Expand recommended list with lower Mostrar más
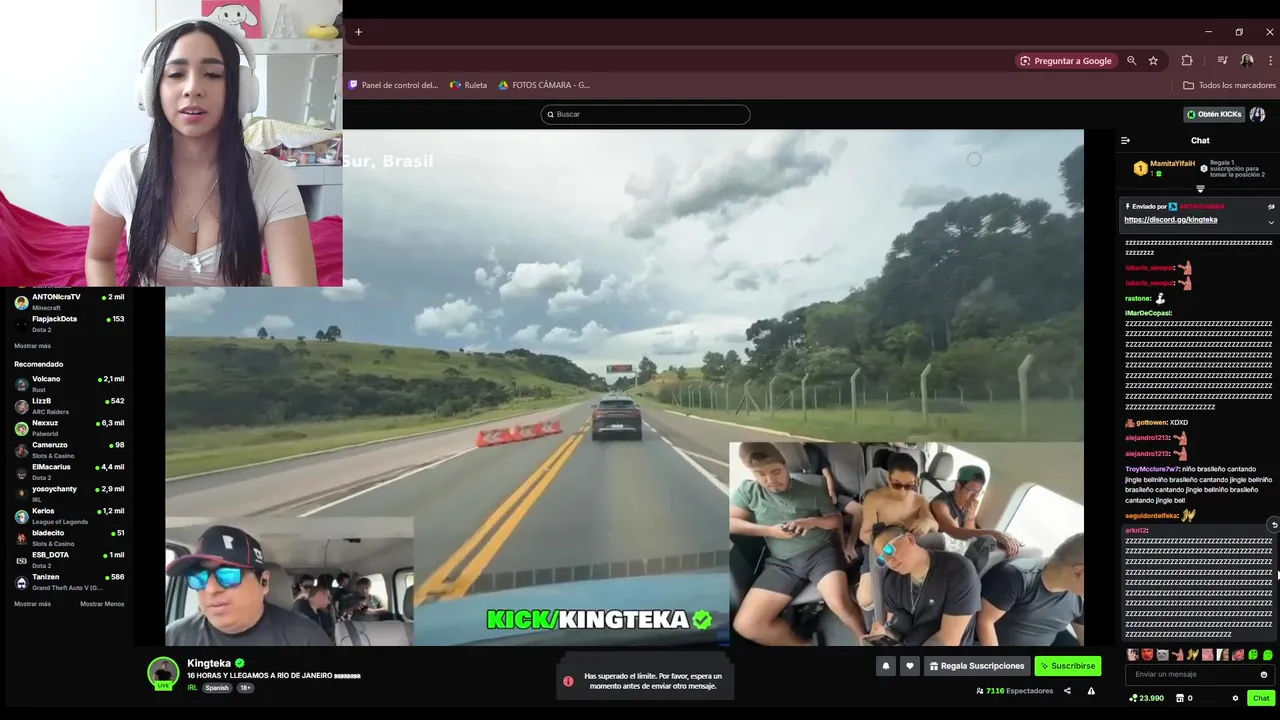This screenshot has height=720, width=1280. 32,604
